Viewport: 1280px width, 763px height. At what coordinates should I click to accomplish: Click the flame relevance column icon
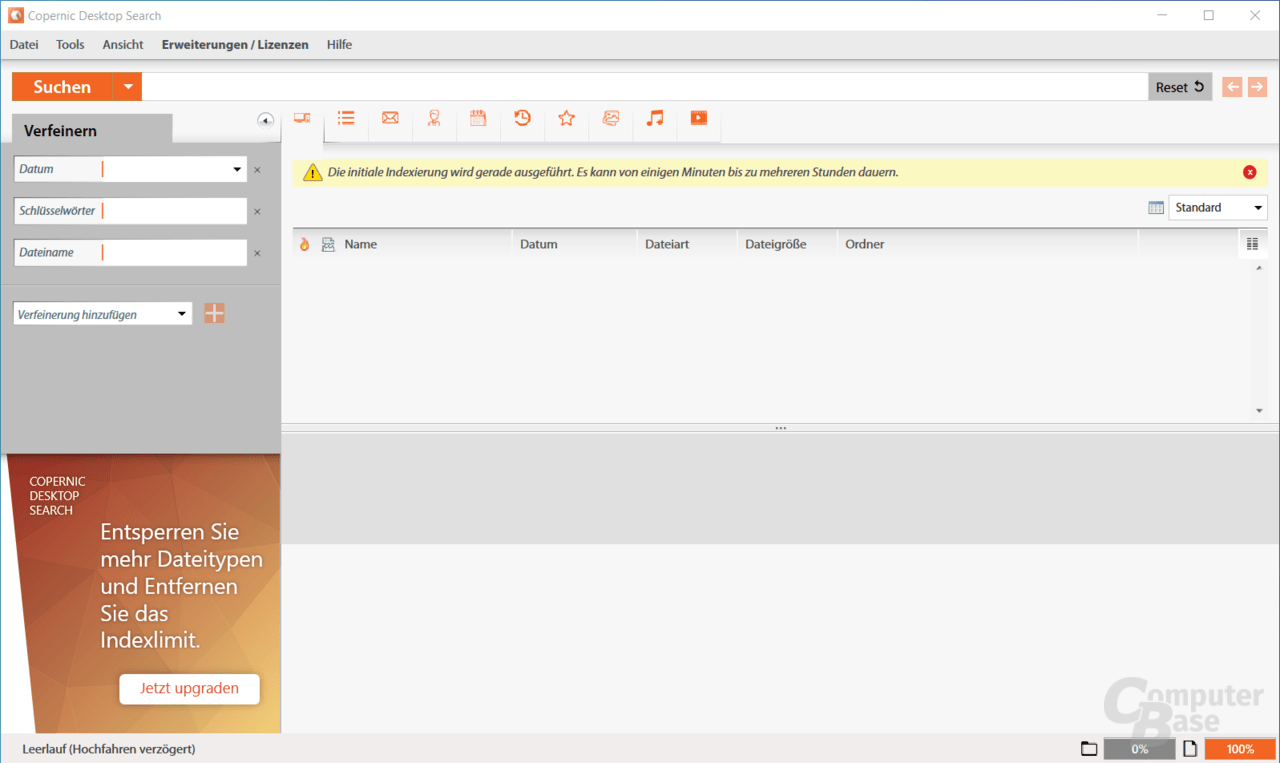(305, 244)
